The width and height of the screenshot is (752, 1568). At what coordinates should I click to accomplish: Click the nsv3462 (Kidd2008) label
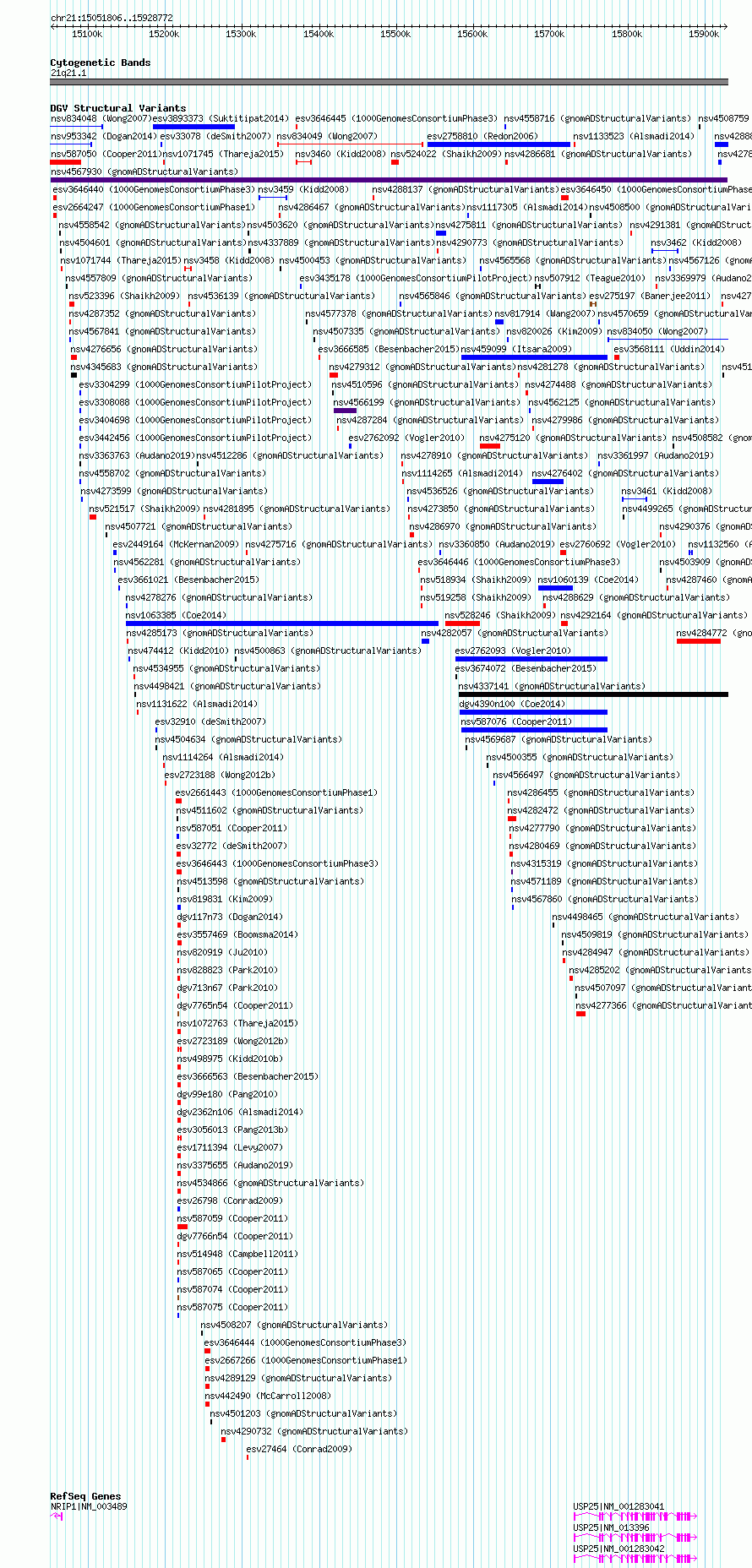[696, 243]
